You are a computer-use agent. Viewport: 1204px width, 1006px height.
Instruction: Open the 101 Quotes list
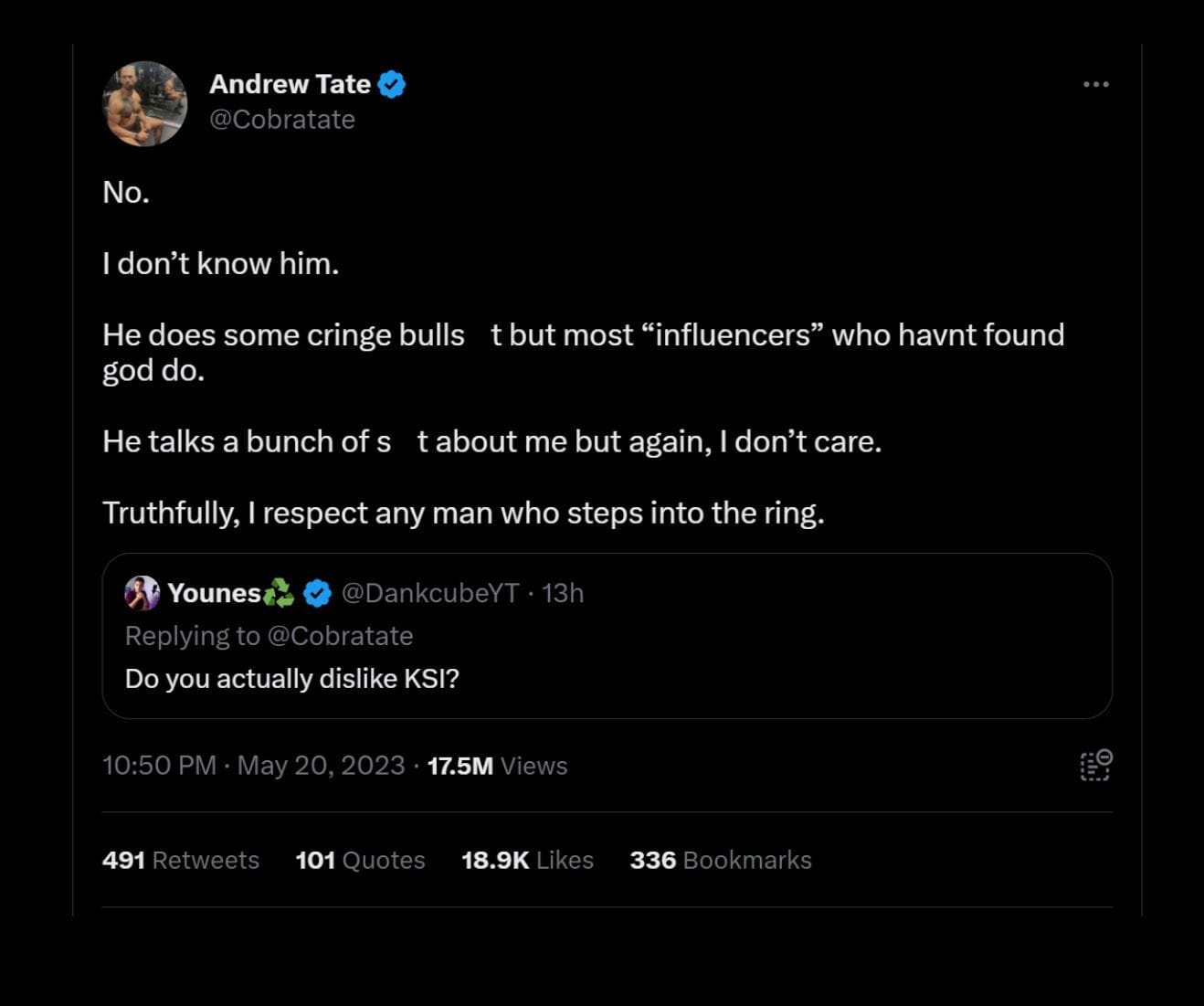coord(360,859)
